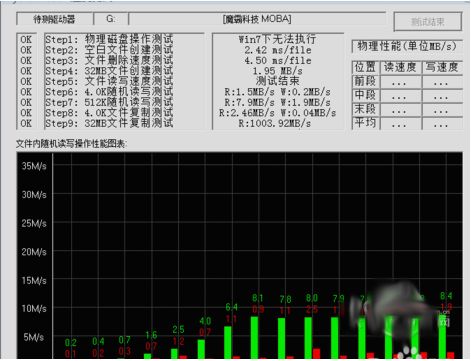The height and width of the screenshot is (361, 471).
Task: Click the R:1003.92MB/s result text
Action: 274,124
